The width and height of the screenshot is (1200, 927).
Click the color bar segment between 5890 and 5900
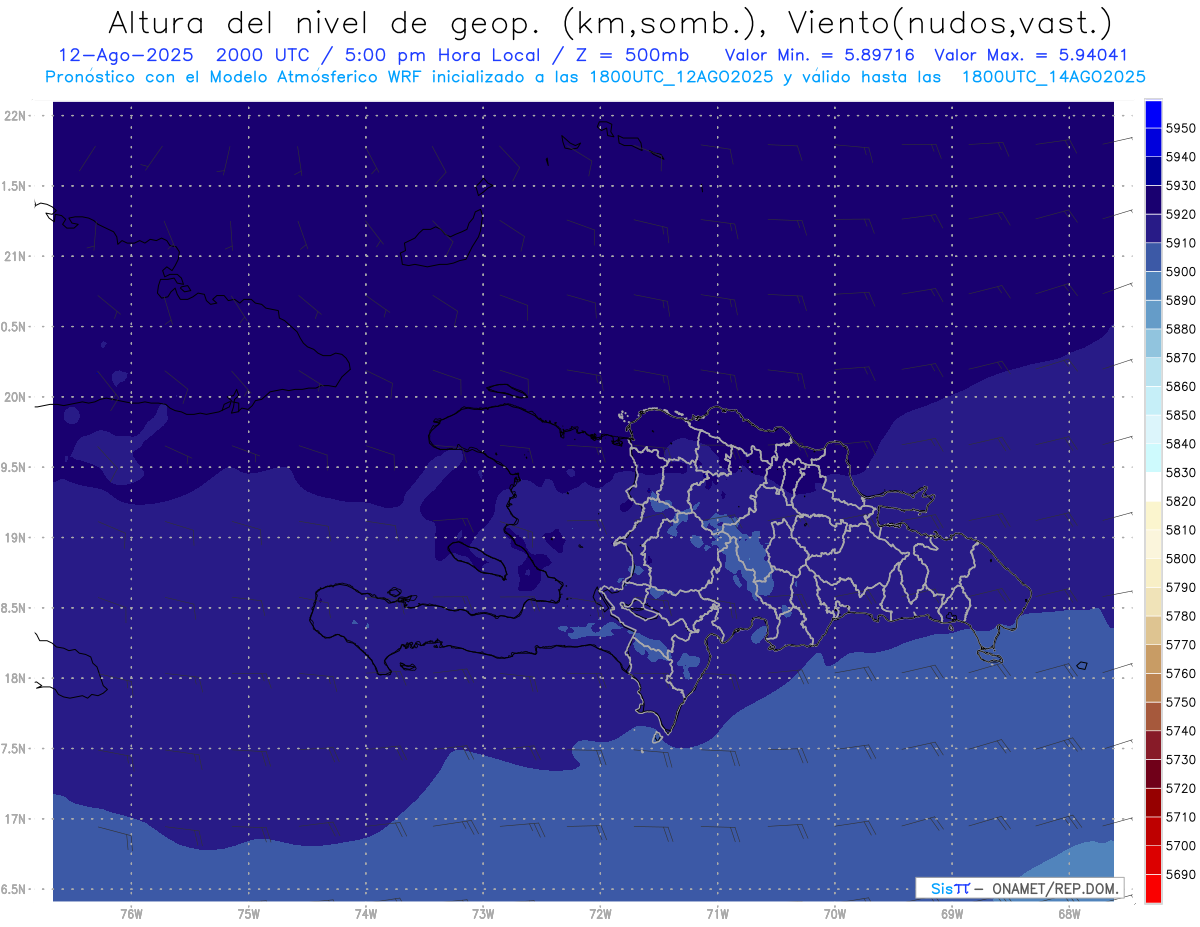(x=1152, y=286)
